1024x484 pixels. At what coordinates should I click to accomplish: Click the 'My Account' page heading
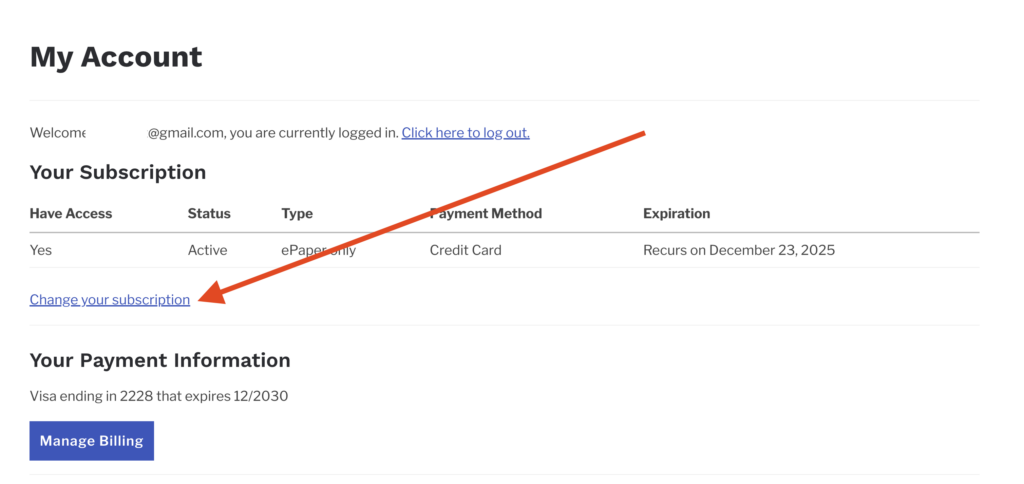pos(116,57)
